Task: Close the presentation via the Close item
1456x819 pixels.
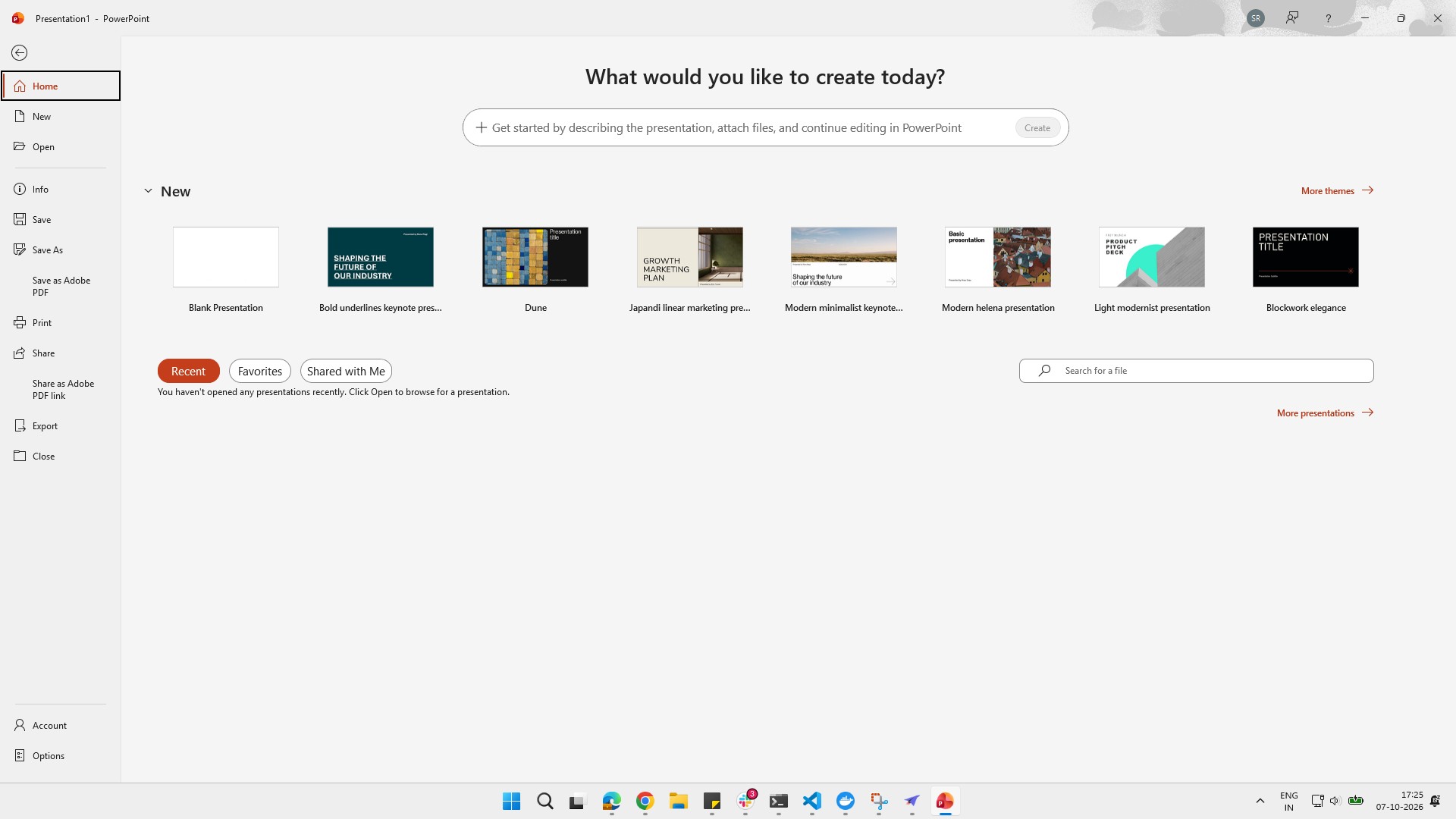Action: pyautogui.click(x=61, y=456)
